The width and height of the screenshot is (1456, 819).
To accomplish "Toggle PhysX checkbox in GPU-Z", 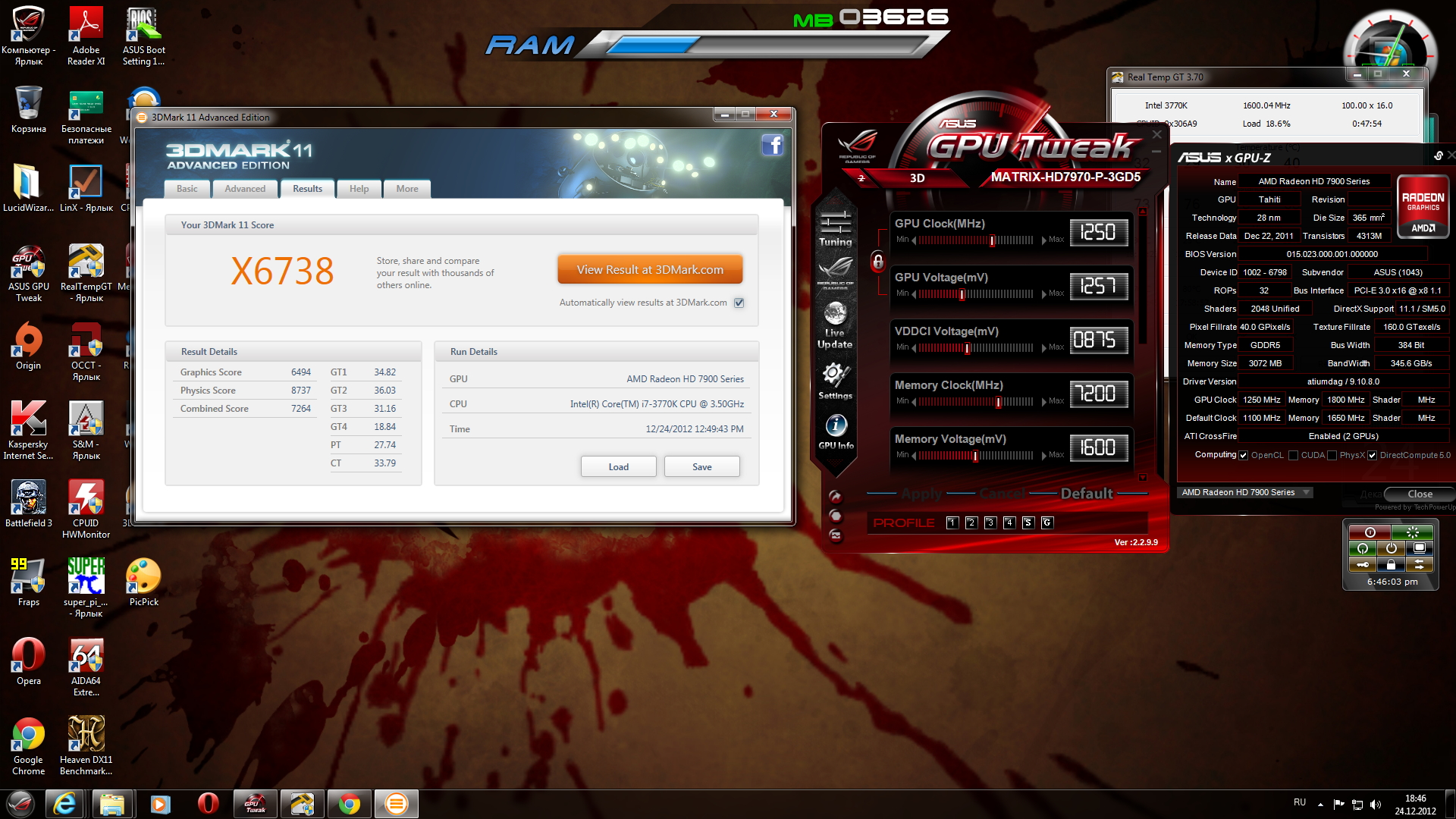I will coord(1332,456).
